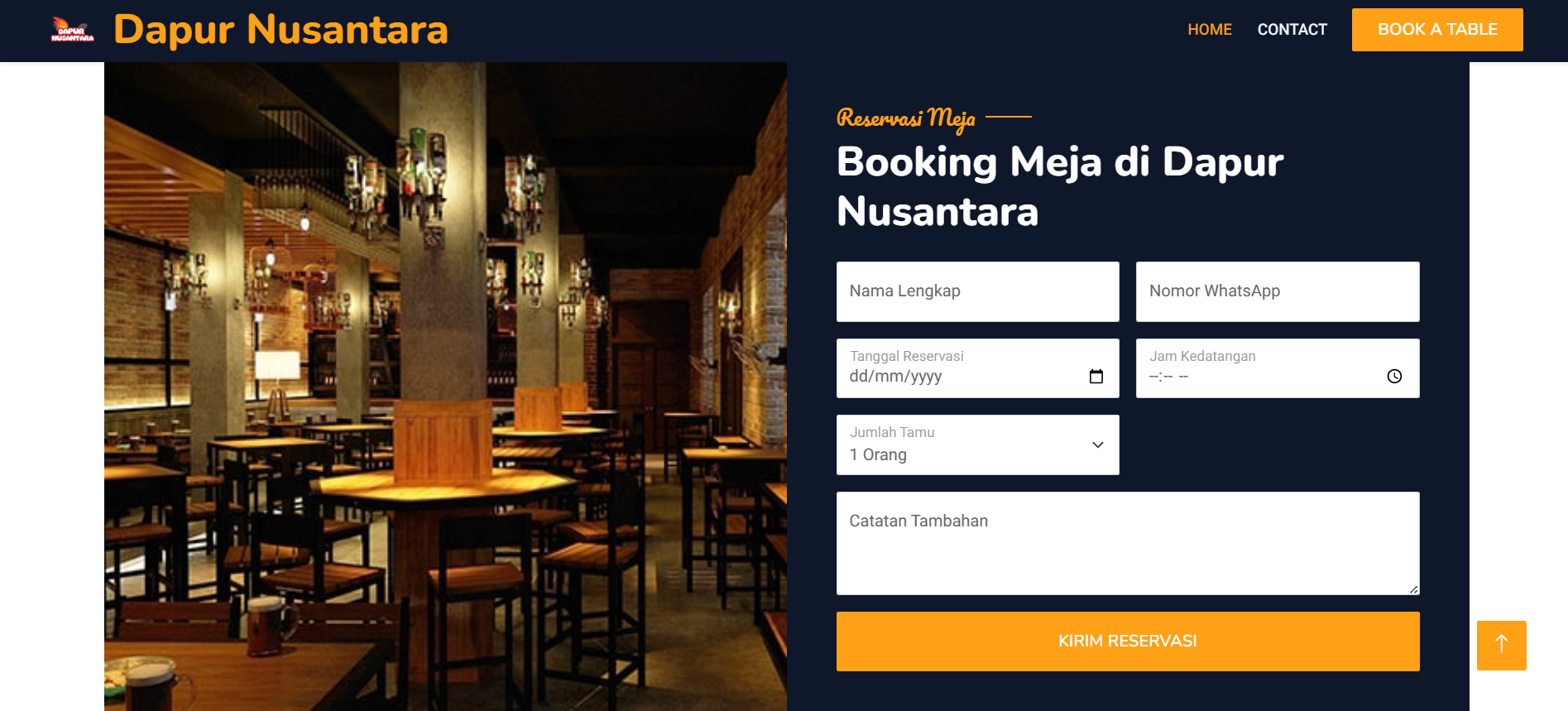Open the CONTACT menu item

tap(1292, 30)
